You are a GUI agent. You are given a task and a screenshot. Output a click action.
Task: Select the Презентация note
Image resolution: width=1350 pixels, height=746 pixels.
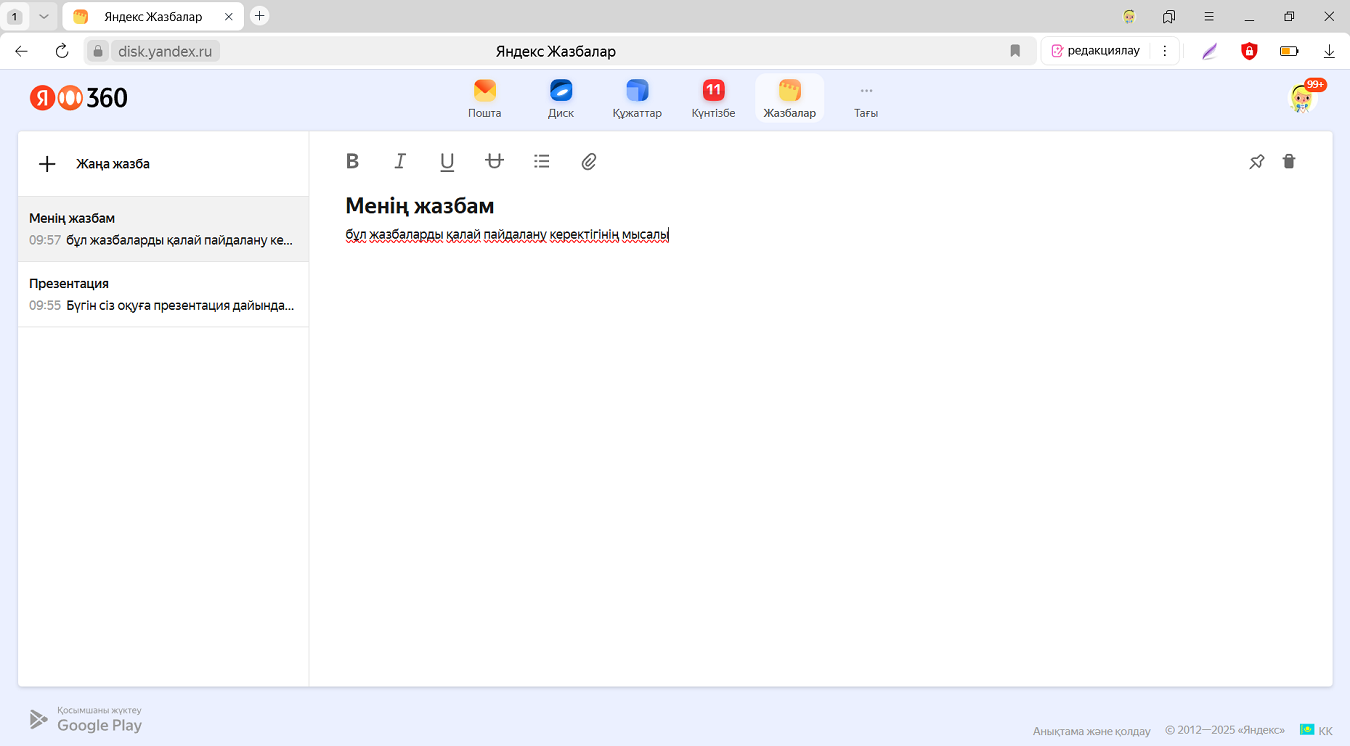163,294
